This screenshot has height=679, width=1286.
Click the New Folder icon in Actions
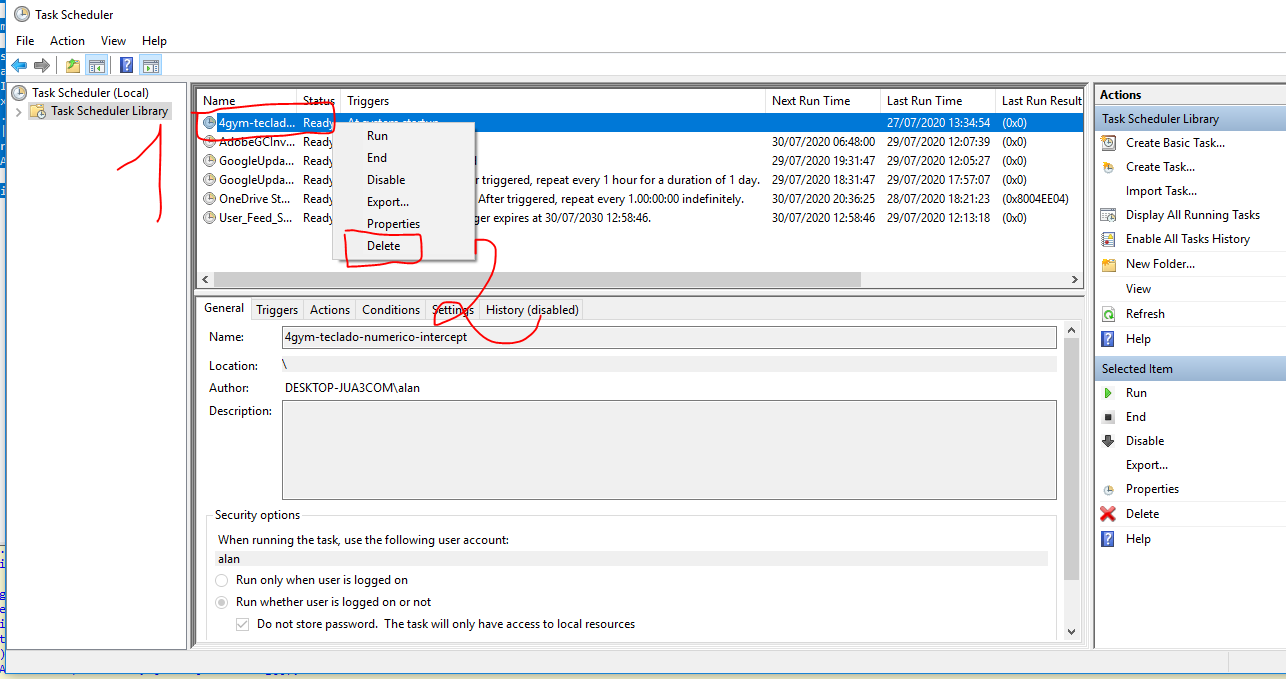[x=1108, y=265]
